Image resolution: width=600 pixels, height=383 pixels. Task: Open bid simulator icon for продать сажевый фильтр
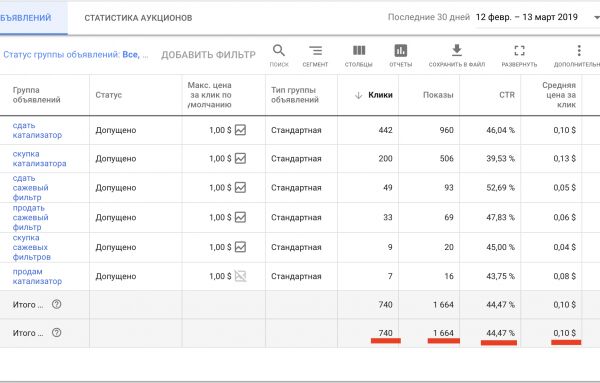(x=240, y=217)
